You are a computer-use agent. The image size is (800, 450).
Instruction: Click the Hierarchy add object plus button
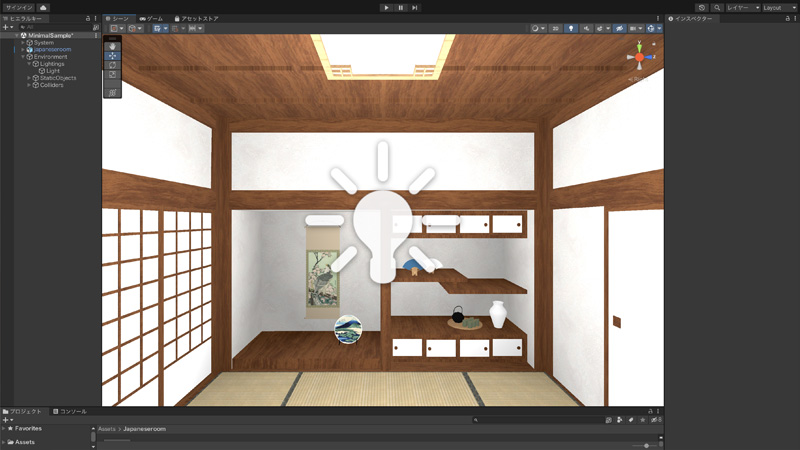coord(7,27)
